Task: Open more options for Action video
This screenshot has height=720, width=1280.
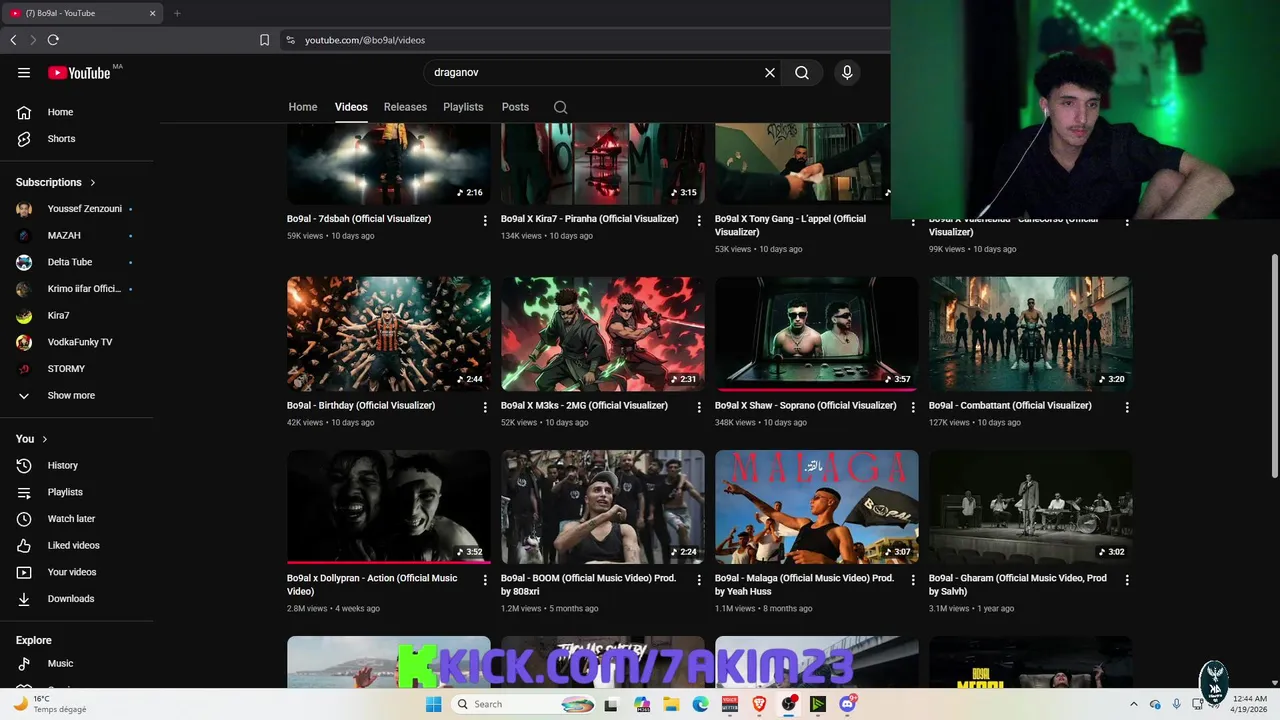Action: (485, 580)
